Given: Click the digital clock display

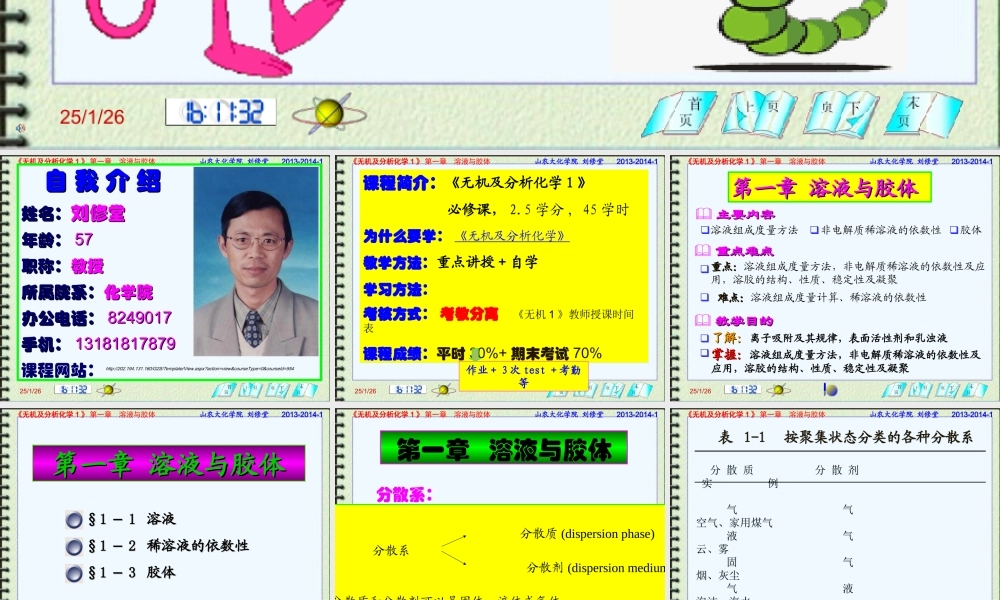Looking at the screenshot, I should 215,112.
